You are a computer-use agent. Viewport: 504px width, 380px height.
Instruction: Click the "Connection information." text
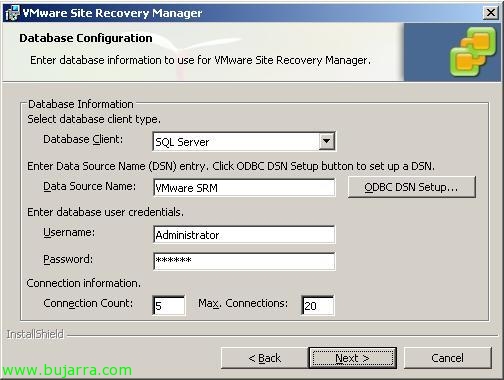coord(84,283)
